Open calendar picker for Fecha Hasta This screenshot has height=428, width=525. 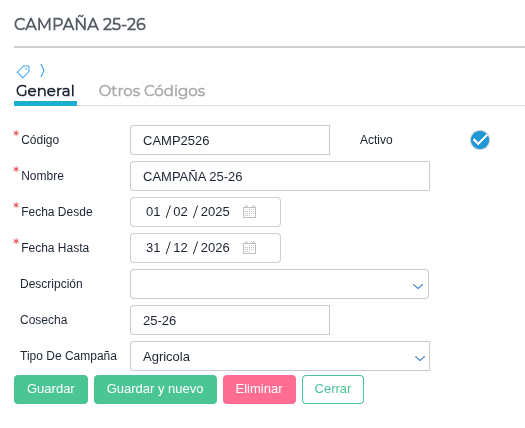249,248
